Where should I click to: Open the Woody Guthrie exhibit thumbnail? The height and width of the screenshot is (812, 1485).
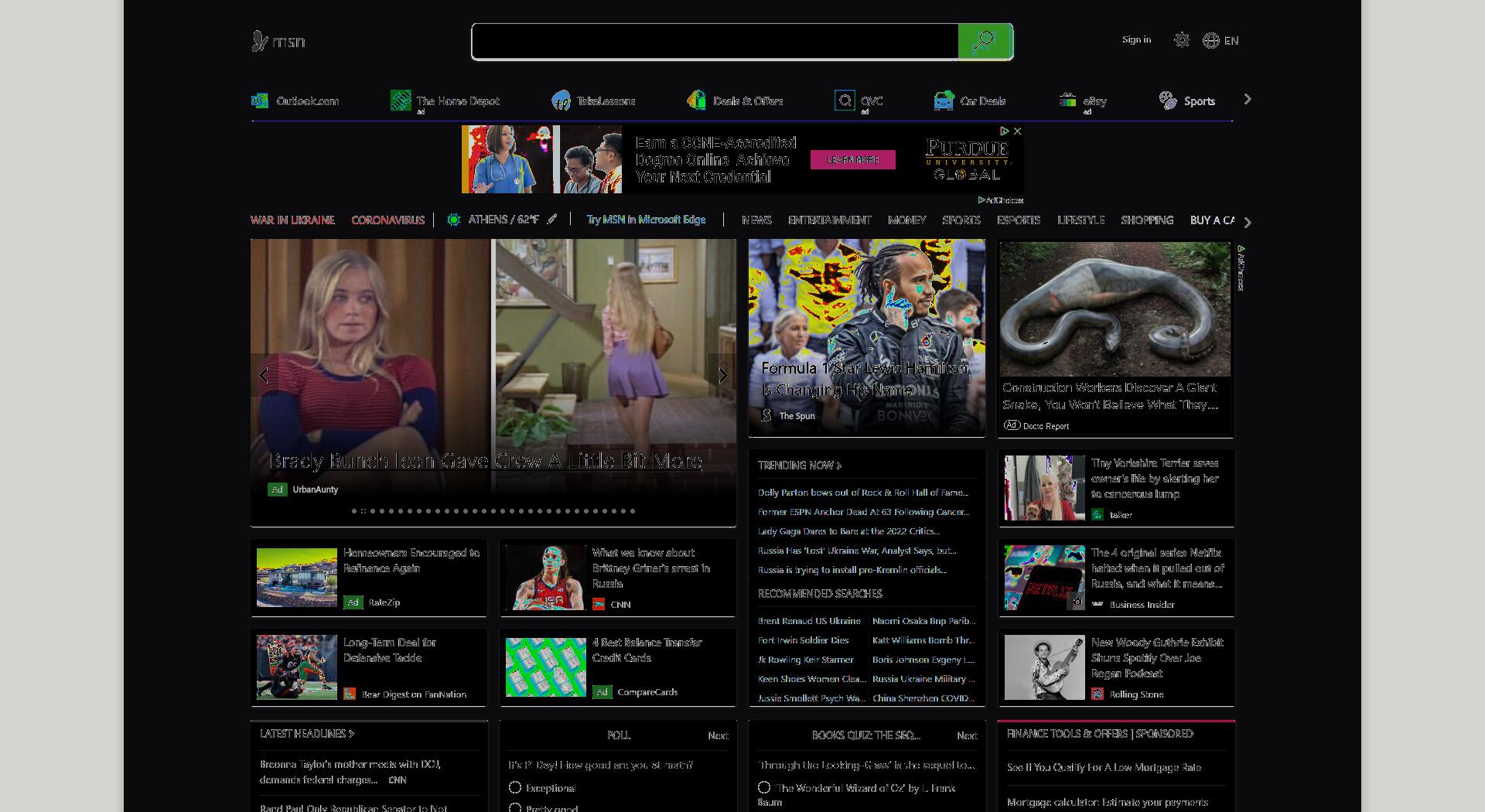[x=1044, y=667]
